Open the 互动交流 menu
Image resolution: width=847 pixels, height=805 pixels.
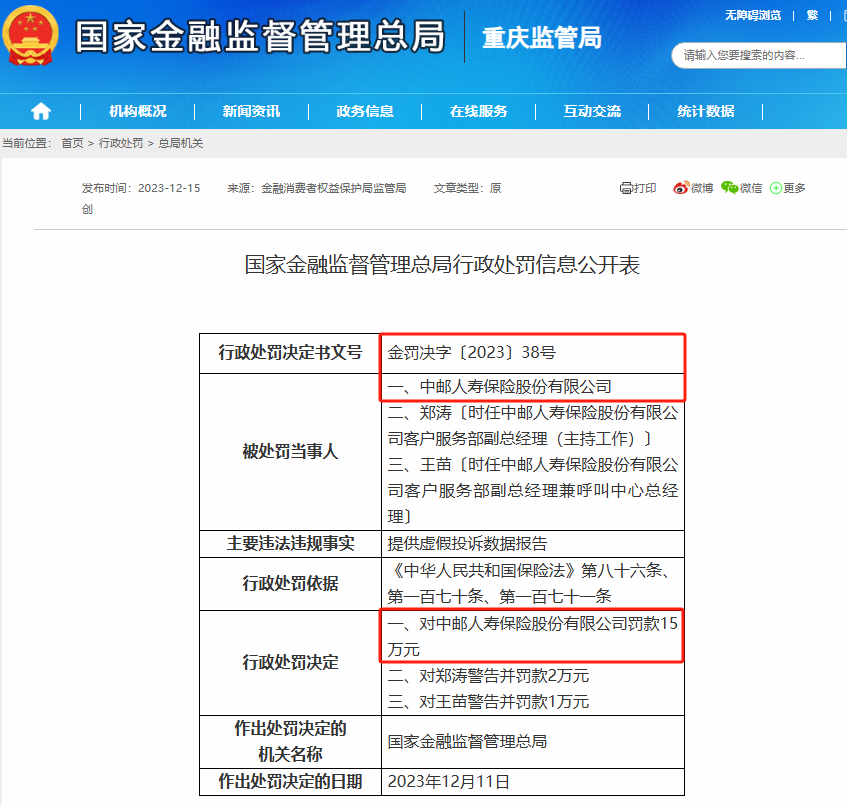(592, 111)
